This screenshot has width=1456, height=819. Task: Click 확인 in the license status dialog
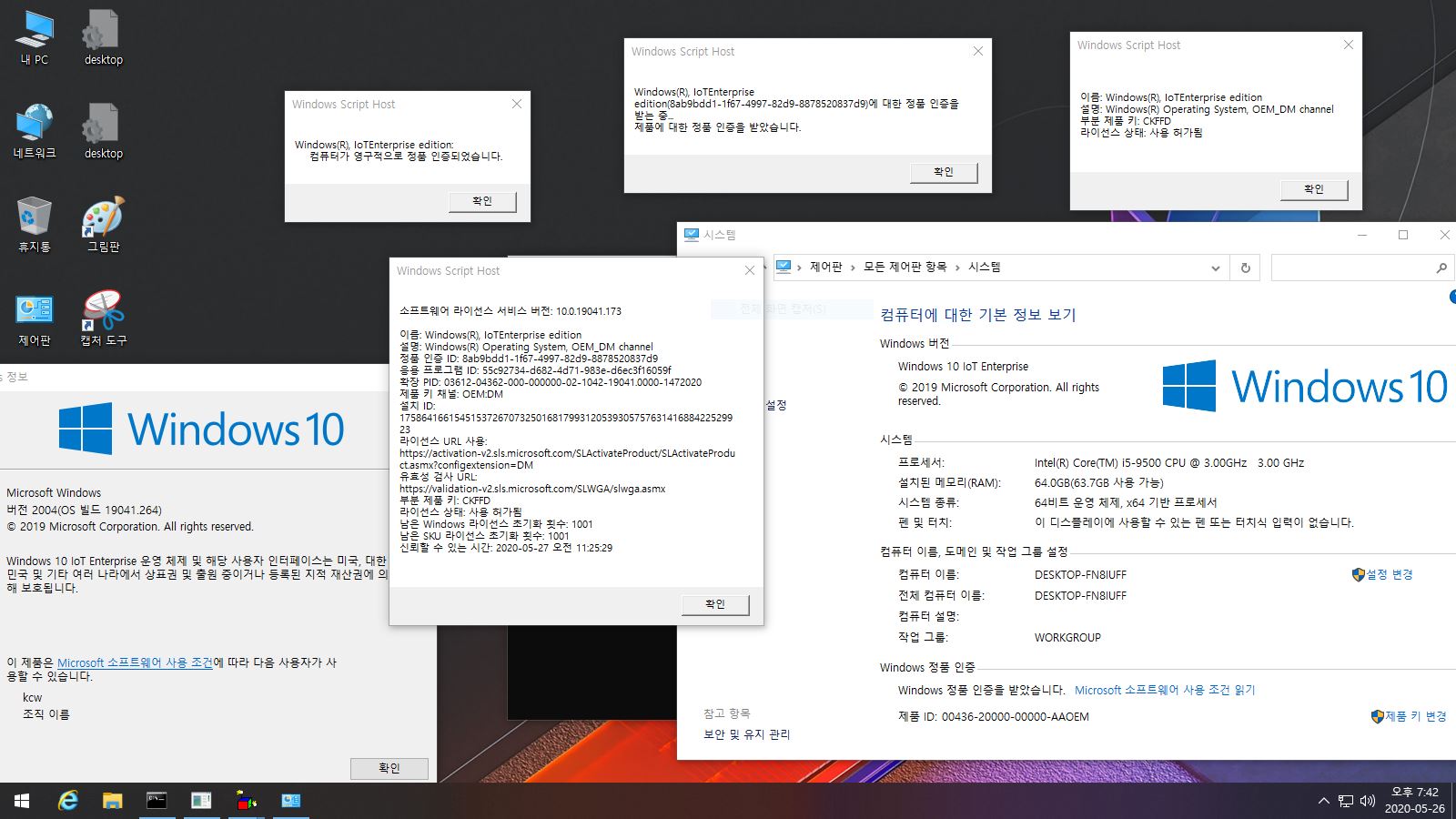[1314, 189]
